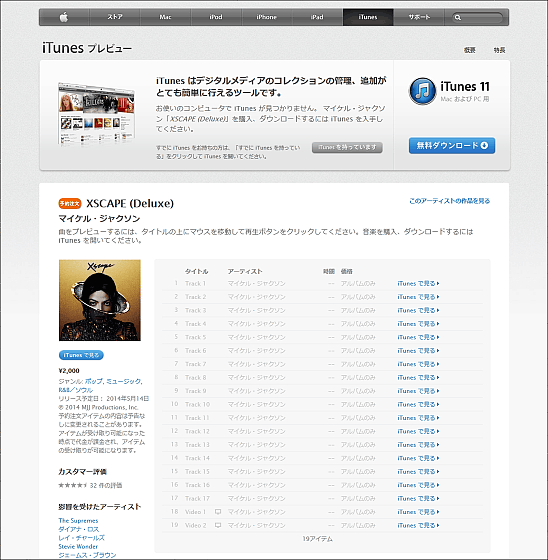Click the magnifier search icon
The width and height of the screenshot is (548, 560).
click(x=458, y=17)
